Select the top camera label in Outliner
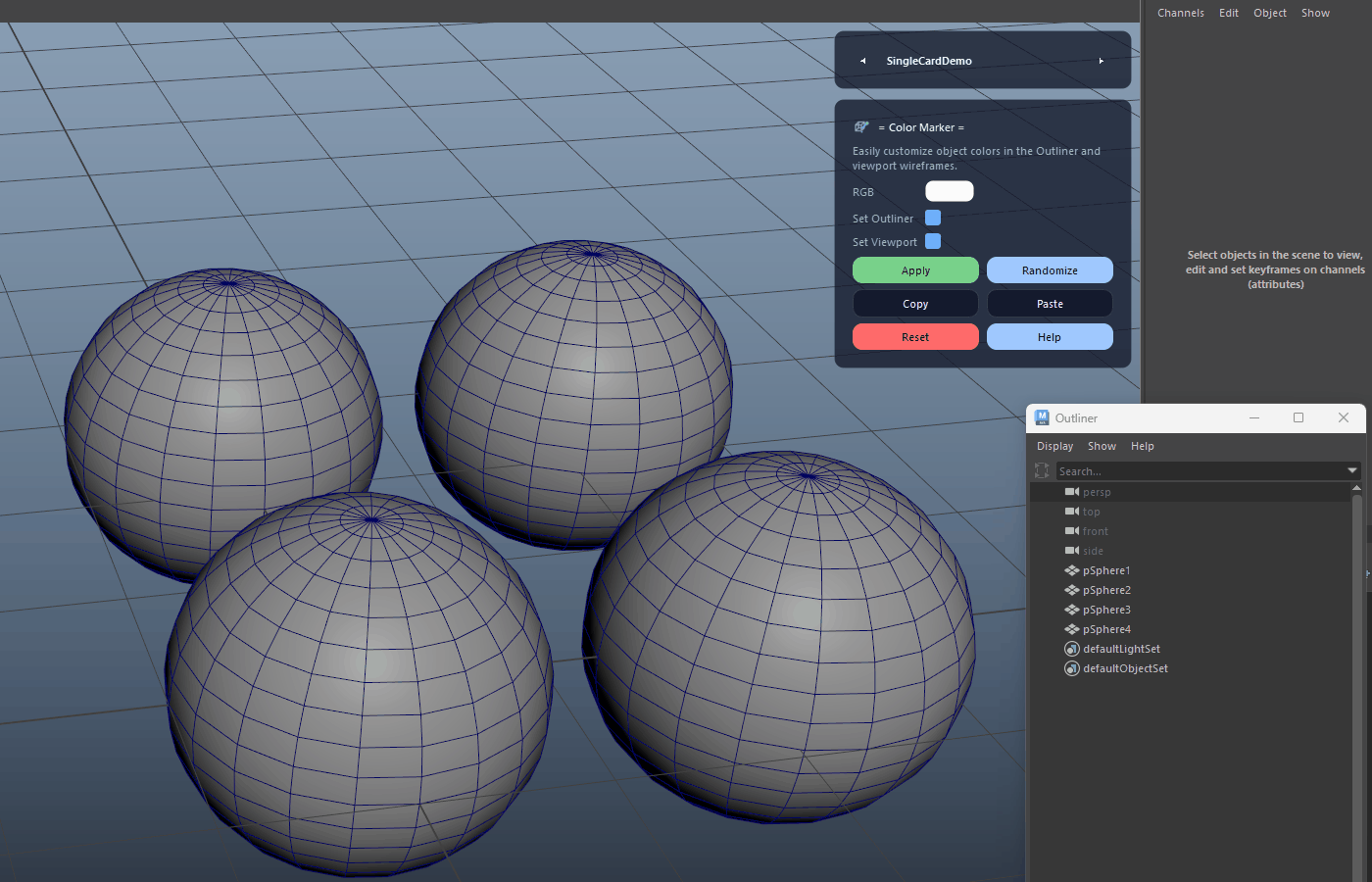The image size is (1372, 882). [1091, 512]
